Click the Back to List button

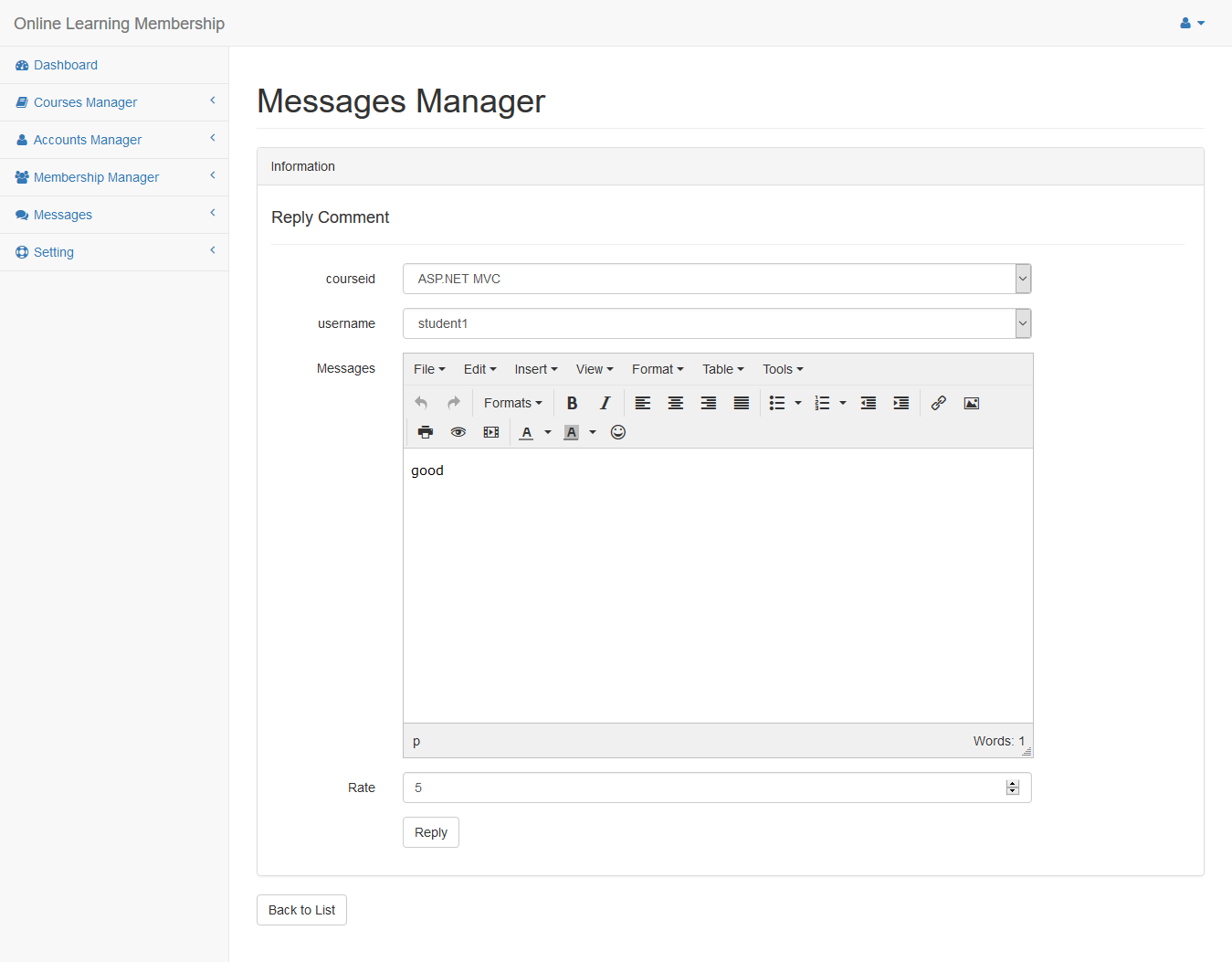point(301,910)
